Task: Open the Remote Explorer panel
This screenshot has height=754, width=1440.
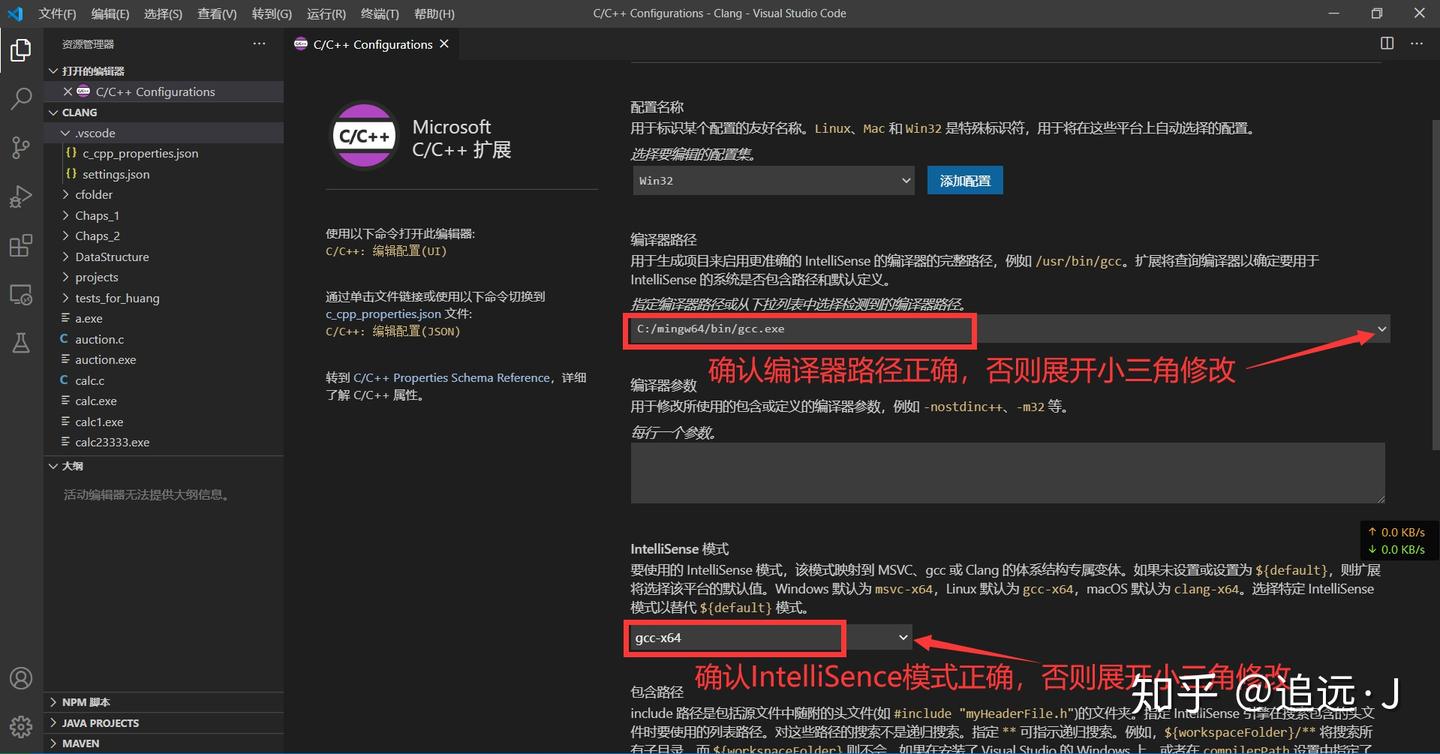Action: 20,294
